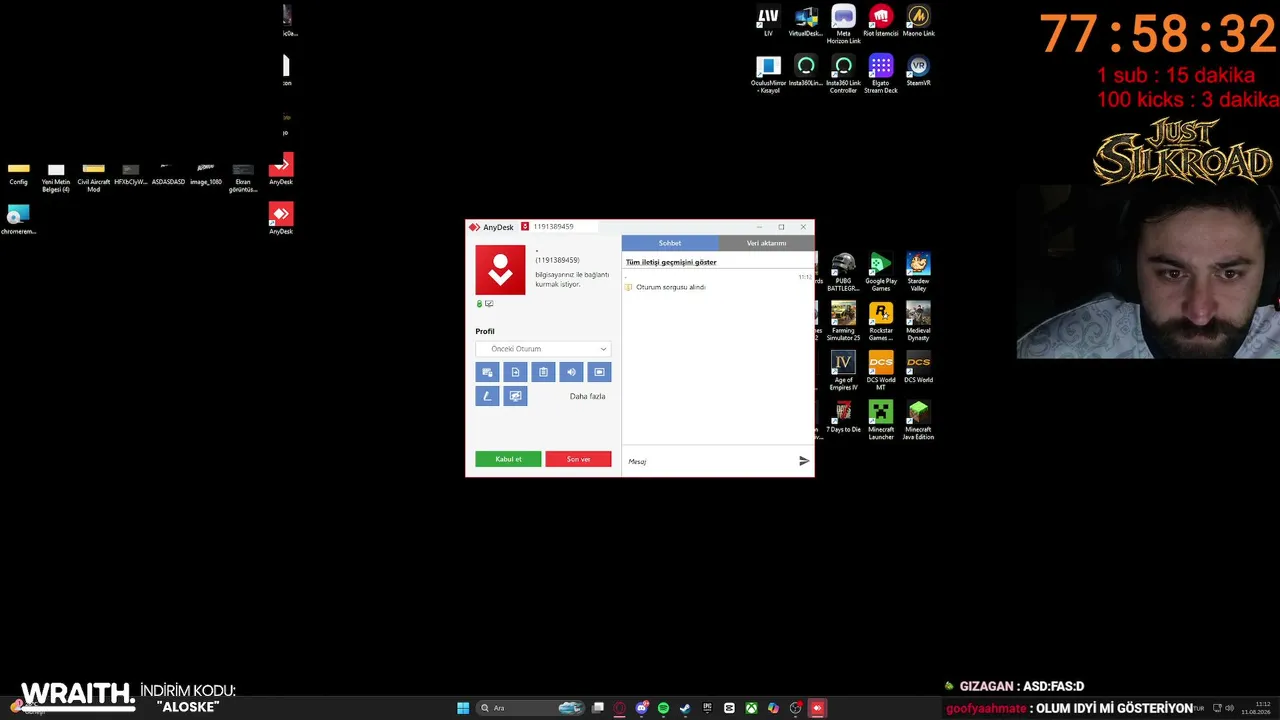
Task: Toggle the screen rectangle permission button
Action: click(599, 372)
